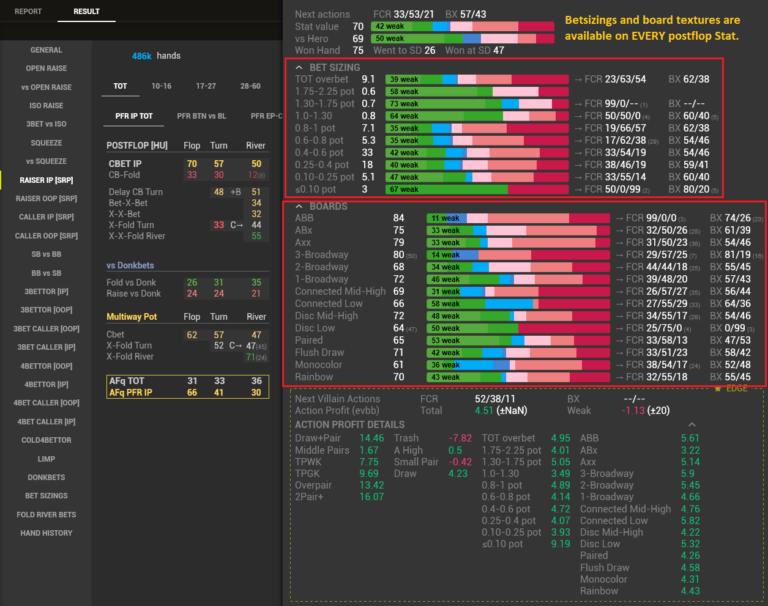Select OPEN RAISE in the sidebar
Viewport: 768px width, 606px height.
pos(46,68)
